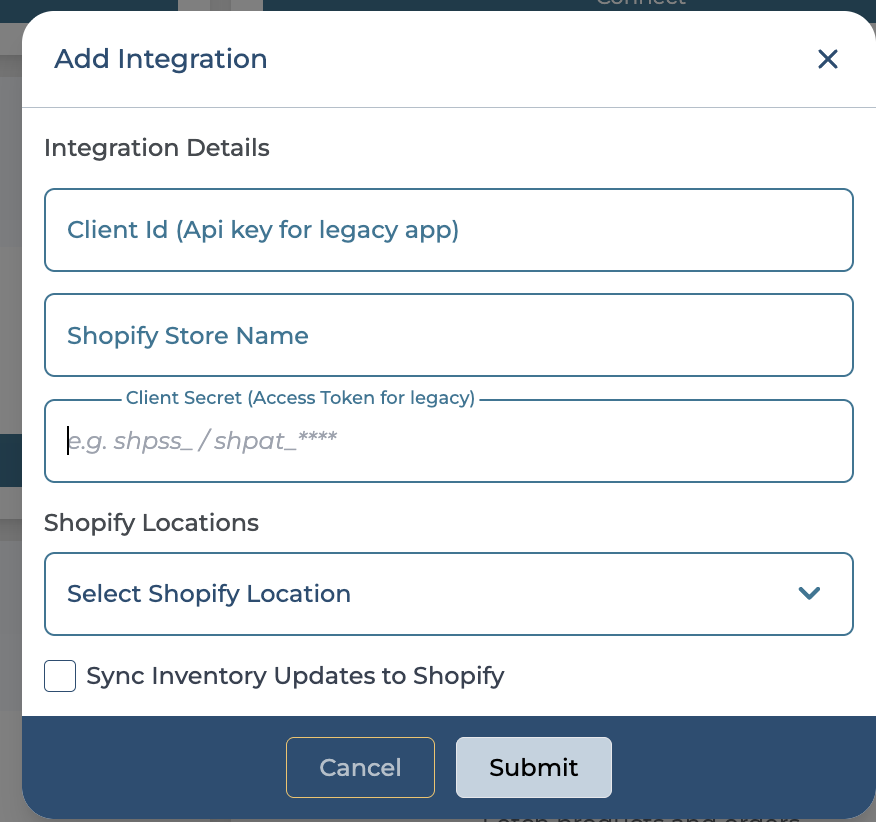
Task: Open the Select Shopify Location dropdown
Action: (448, 594)
